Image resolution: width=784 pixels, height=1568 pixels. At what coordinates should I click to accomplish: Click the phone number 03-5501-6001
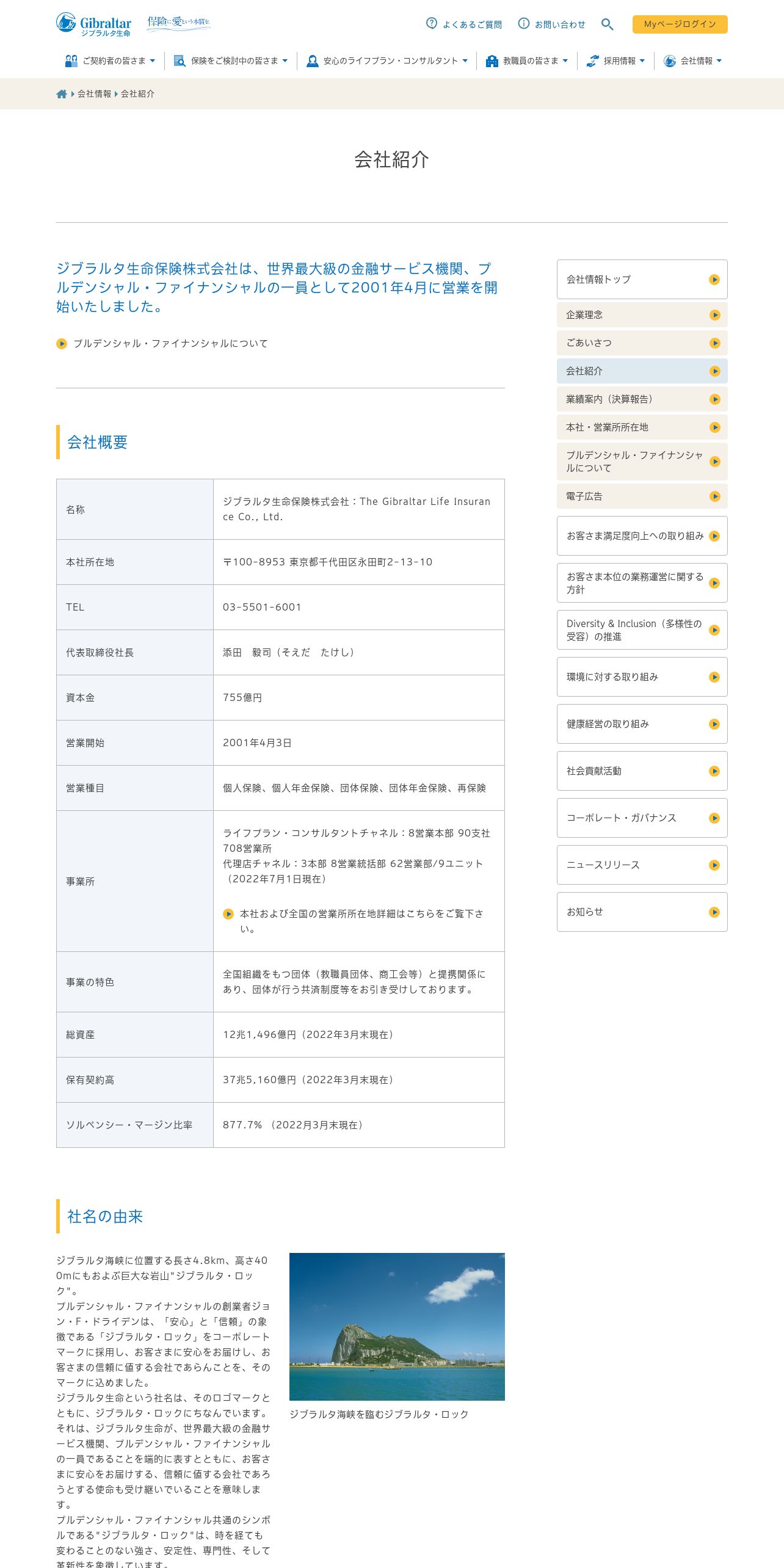pos(262,607)
